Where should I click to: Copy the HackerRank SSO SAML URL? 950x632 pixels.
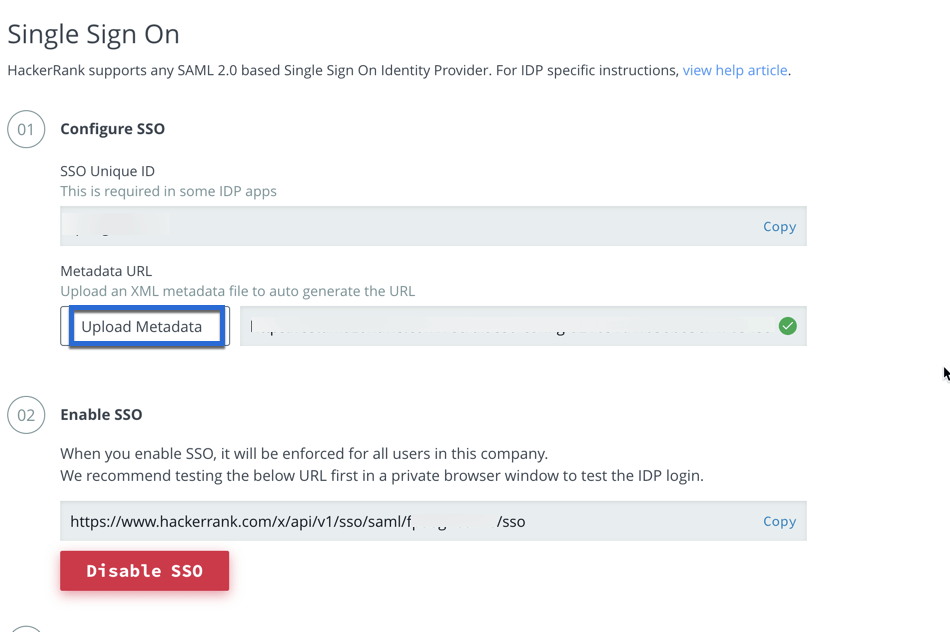tap(779, 521)
